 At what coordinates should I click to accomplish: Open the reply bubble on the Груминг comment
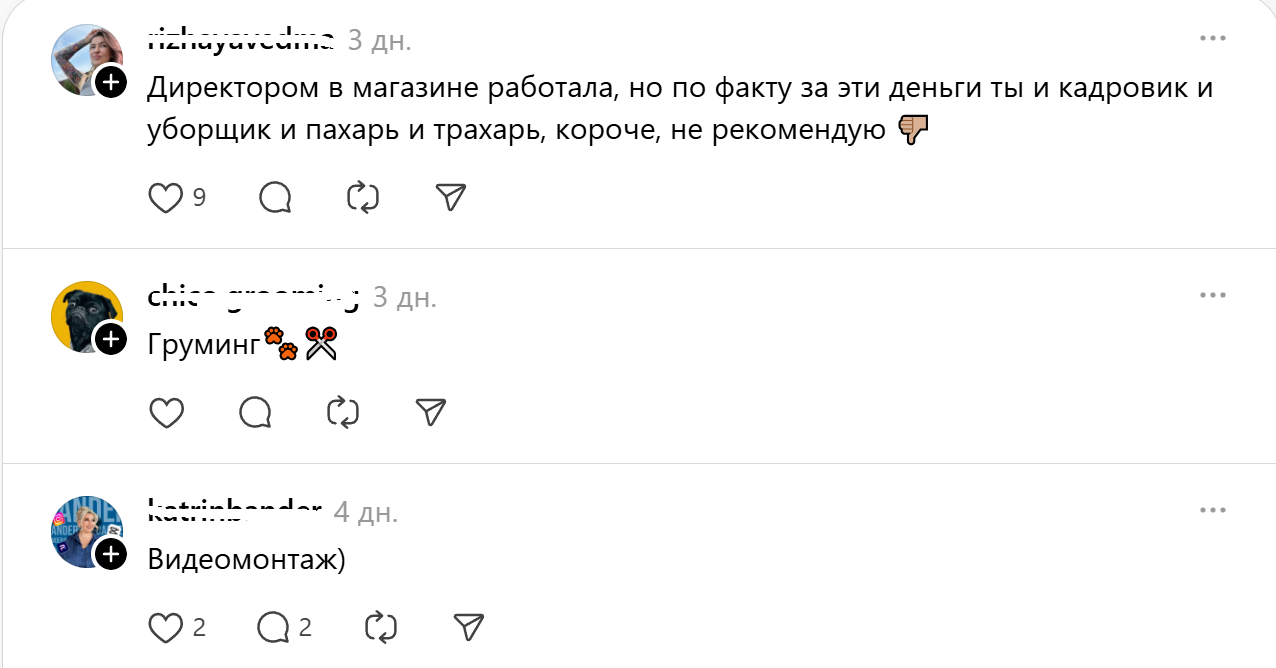pyautogui.click(x=254, y=412)
